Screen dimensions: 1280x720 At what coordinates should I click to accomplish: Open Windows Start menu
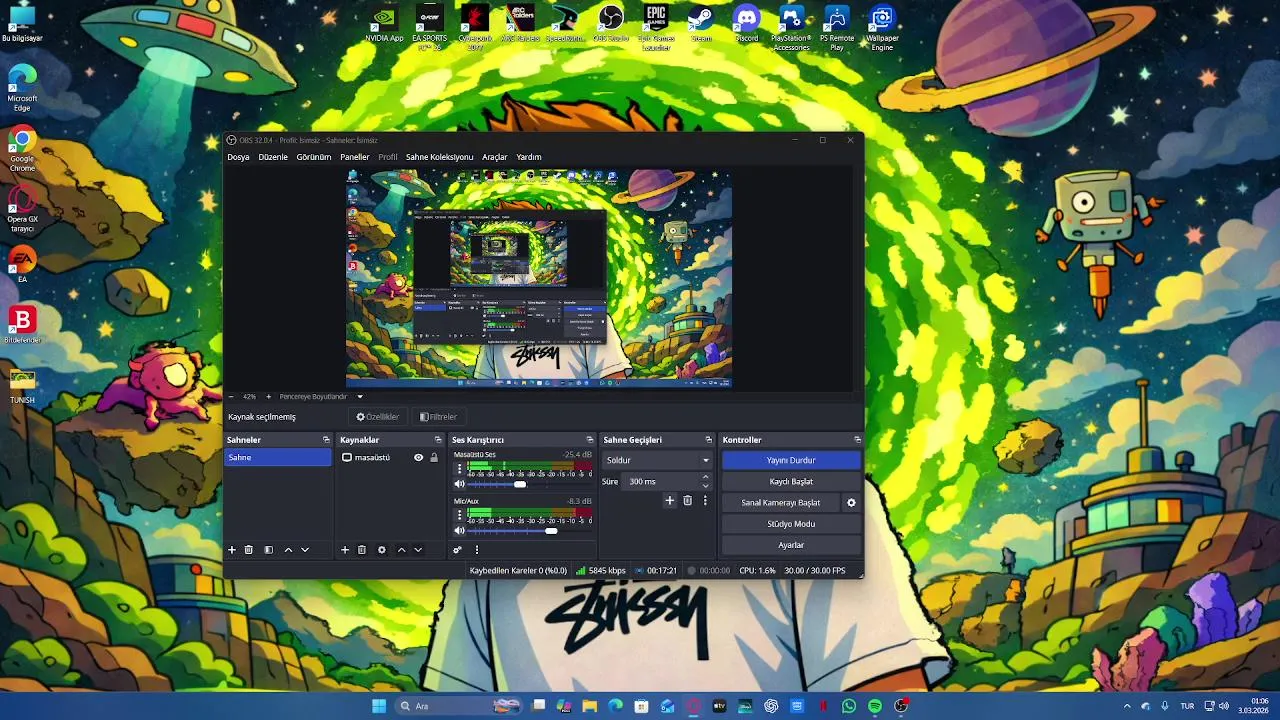[379, 706]
